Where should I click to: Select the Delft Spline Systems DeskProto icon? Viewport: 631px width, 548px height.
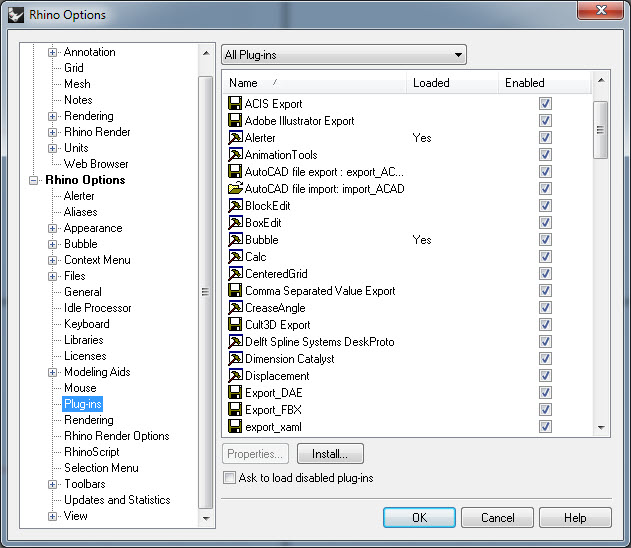235,342
